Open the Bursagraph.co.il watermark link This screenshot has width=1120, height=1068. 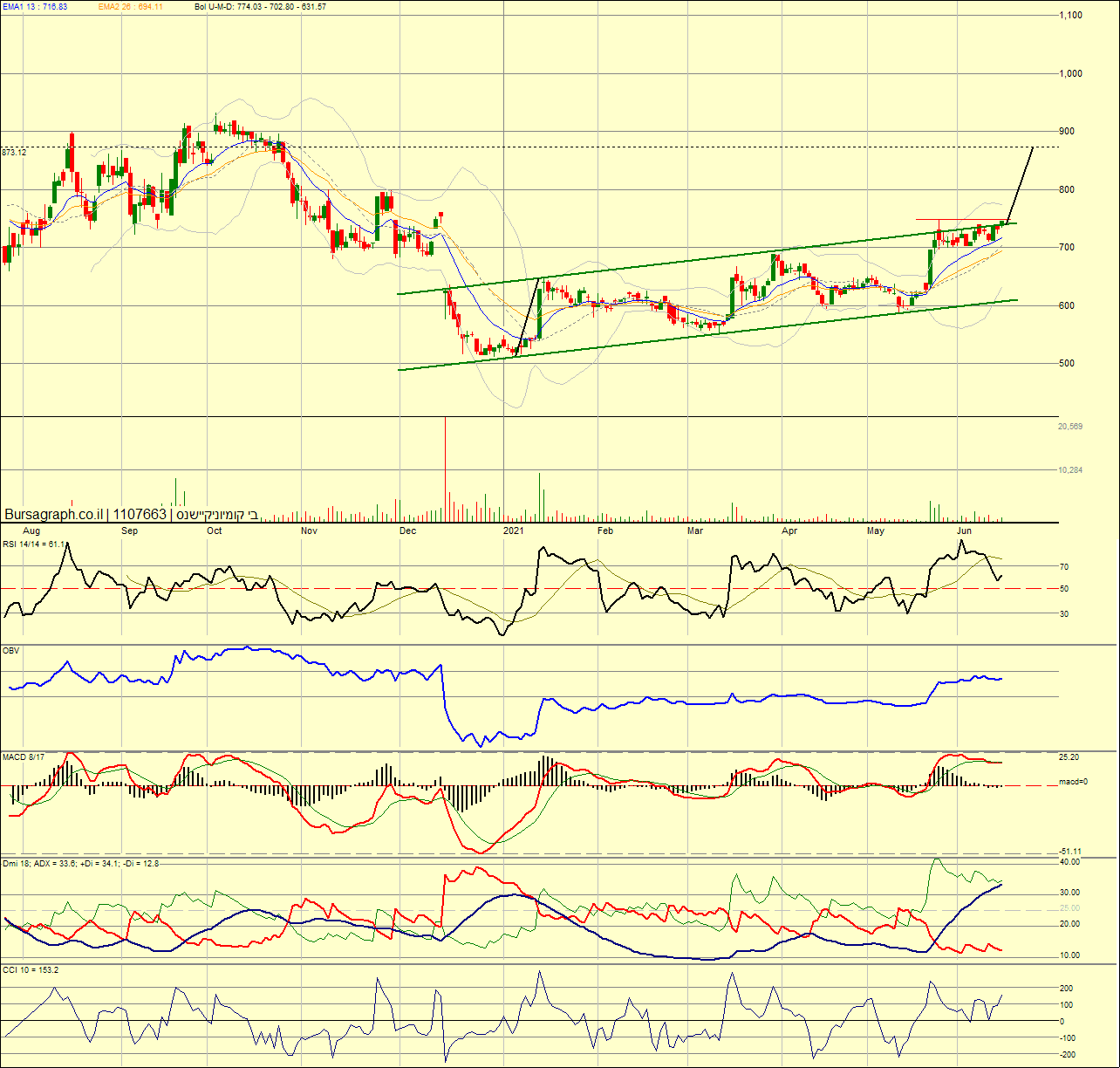pos(54,515)
